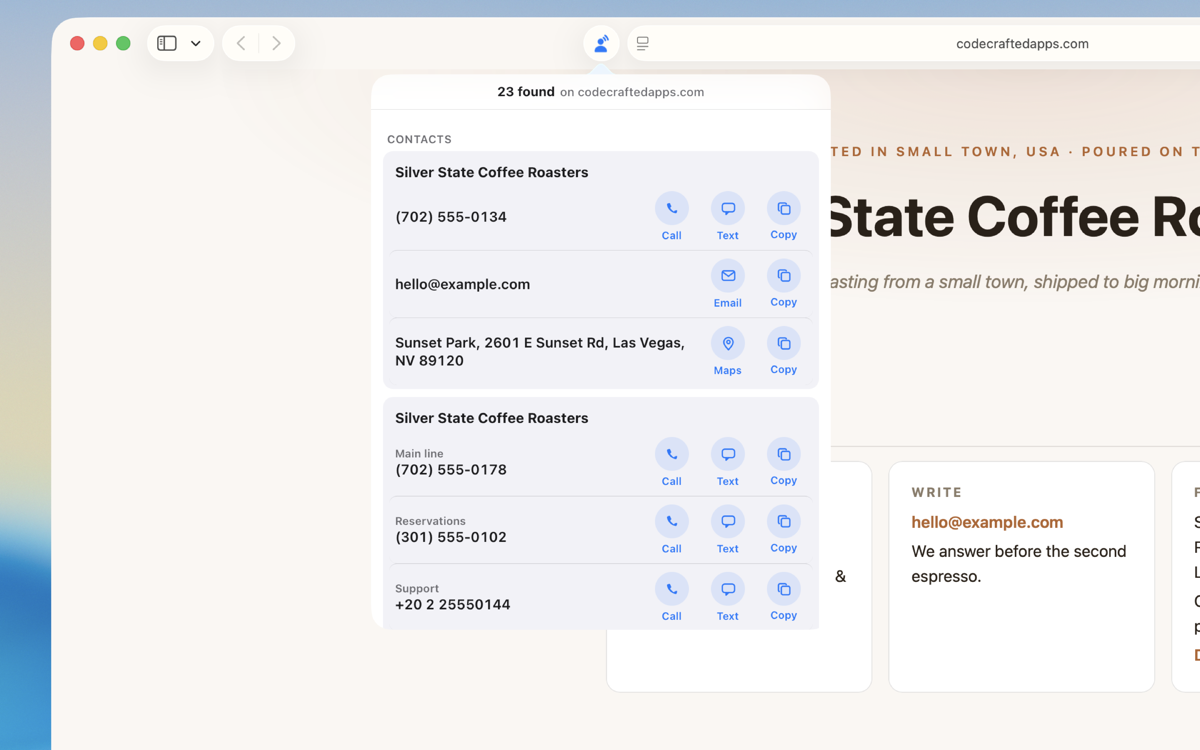Image resolution: width=1200 pixels, height=750 pixels.
Task: Go forward to next page
Action: tap(276, 44)
